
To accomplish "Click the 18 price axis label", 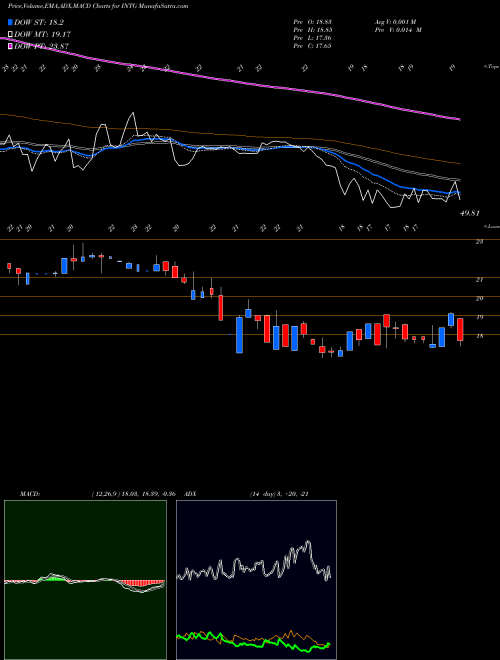I will (479, 336).
